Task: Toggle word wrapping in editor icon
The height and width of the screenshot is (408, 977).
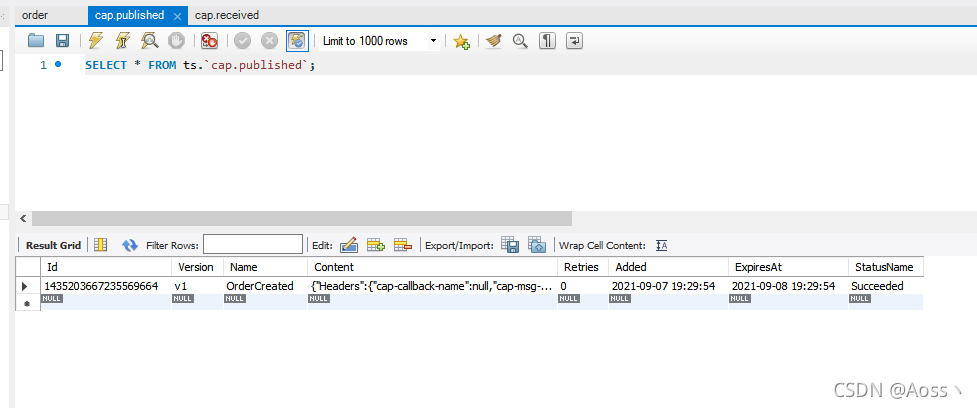Action: [x=574, y=41]
